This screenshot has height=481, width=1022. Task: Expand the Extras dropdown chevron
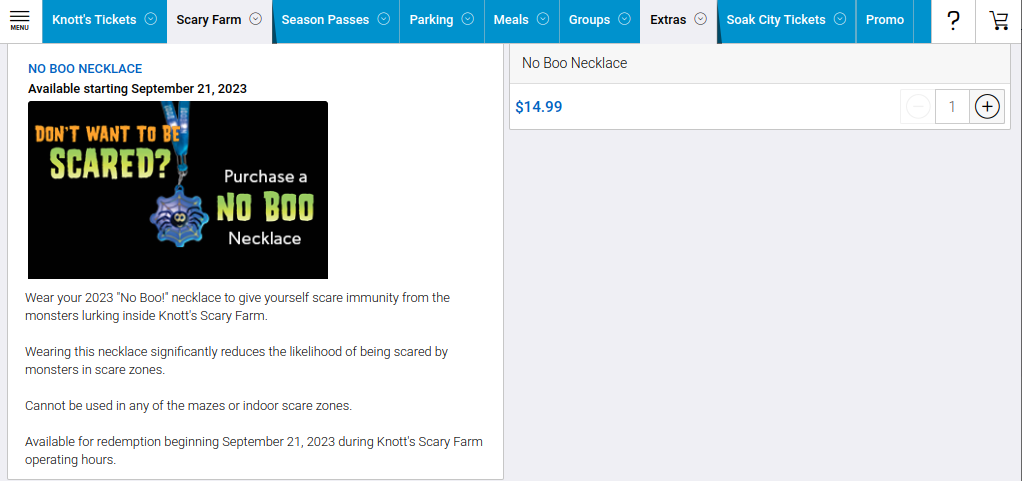(700, 19)
